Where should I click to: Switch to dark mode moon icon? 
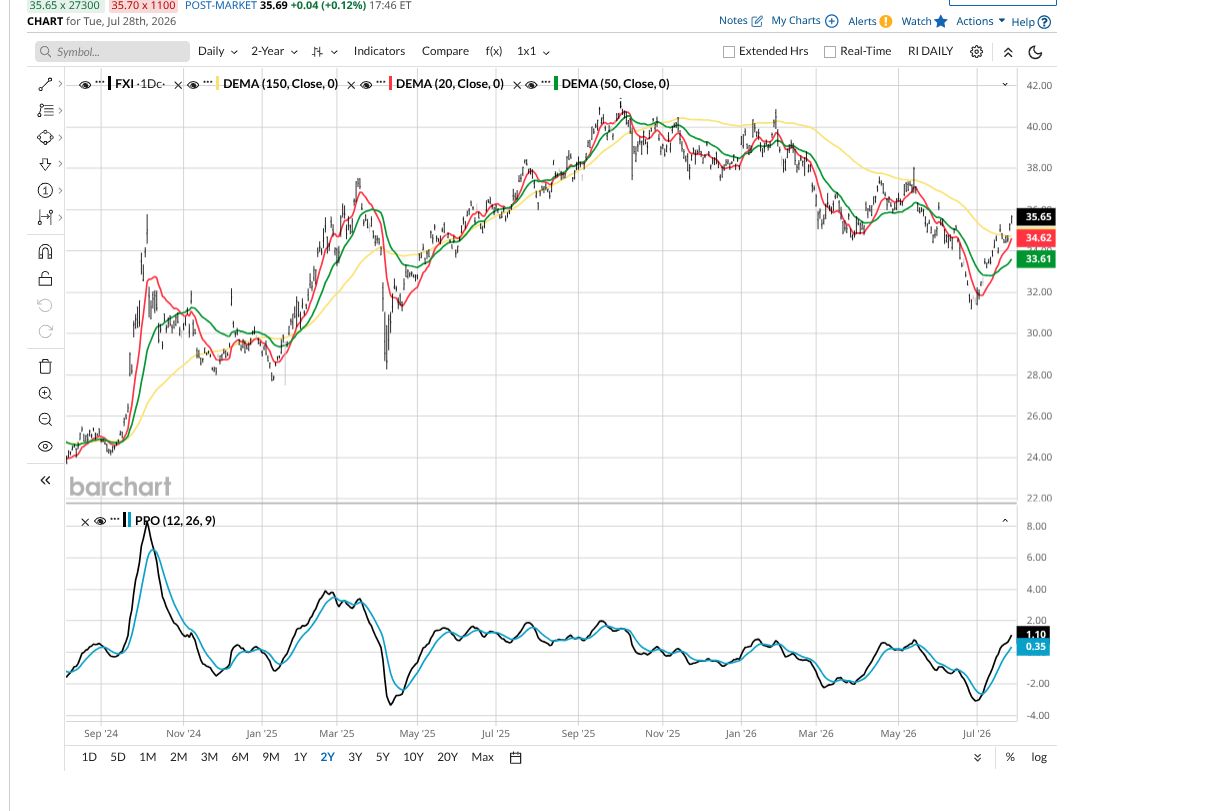tap(1035, 52)
